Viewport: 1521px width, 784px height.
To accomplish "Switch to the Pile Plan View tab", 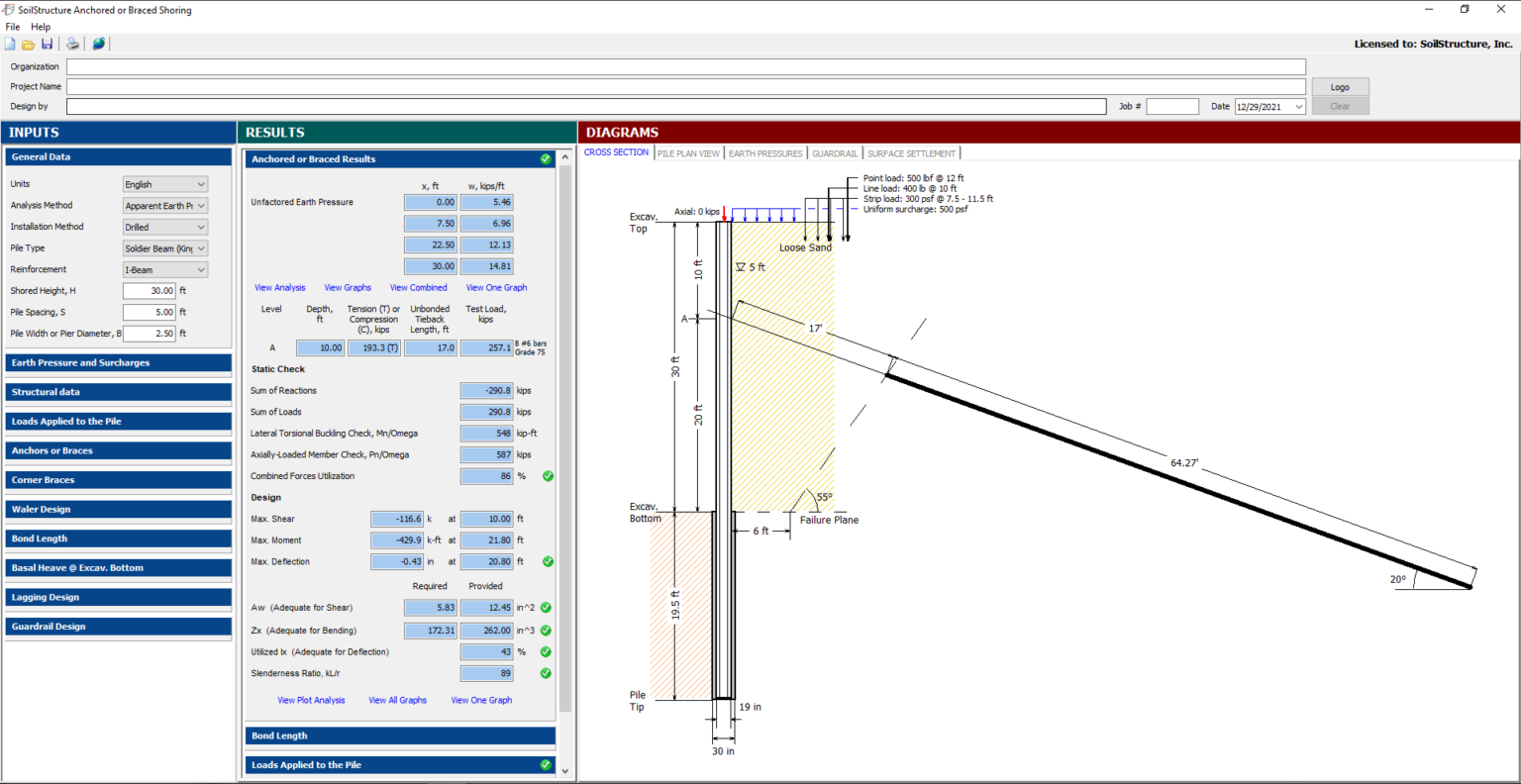I will tap(688, 153).
